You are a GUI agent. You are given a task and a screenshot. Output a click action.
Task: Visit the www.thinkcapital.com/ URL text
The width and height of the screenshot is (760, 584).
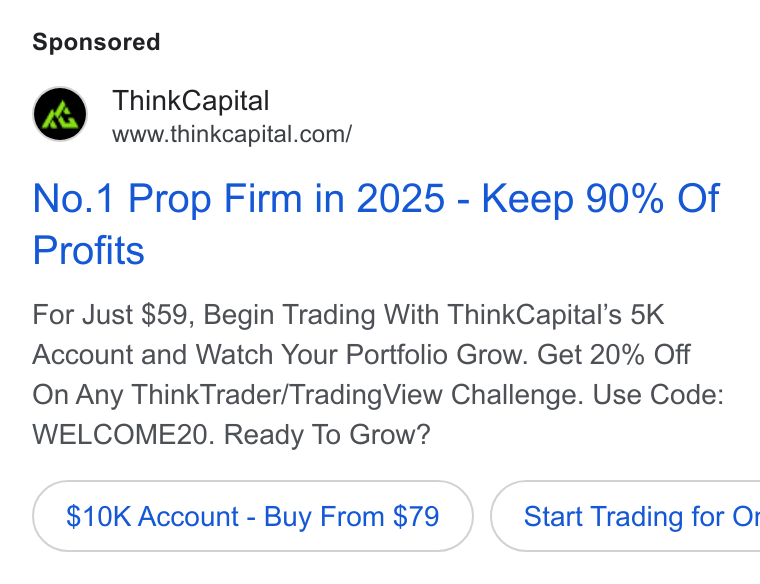pos(232,134)
